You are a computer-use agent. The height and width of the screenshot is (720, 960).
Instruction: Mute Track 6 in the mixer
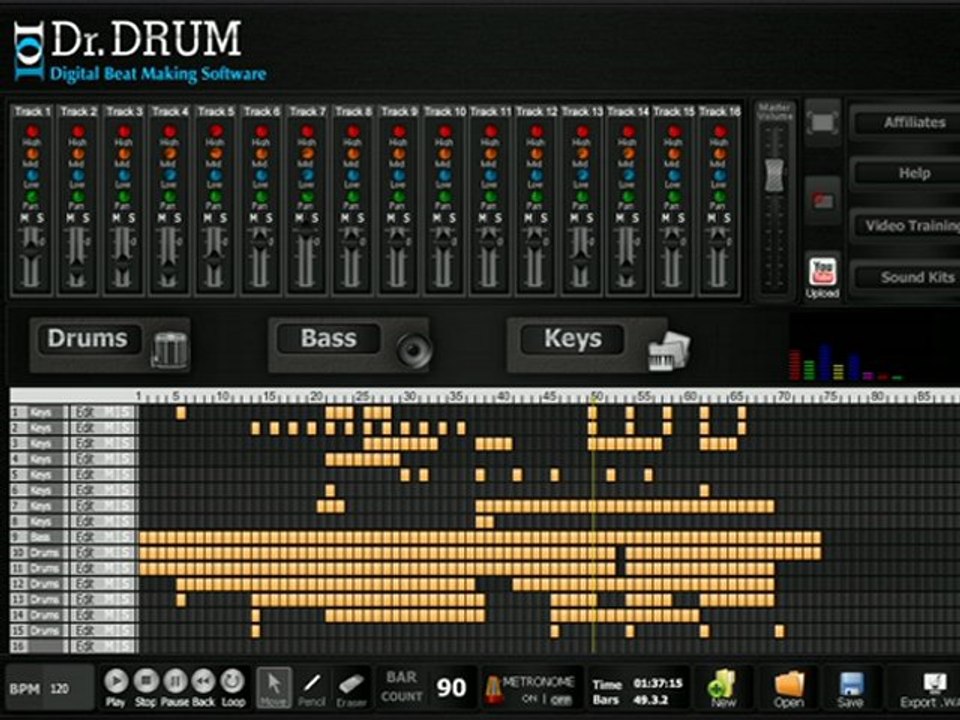pyautogui.click(x=254, y=218)
